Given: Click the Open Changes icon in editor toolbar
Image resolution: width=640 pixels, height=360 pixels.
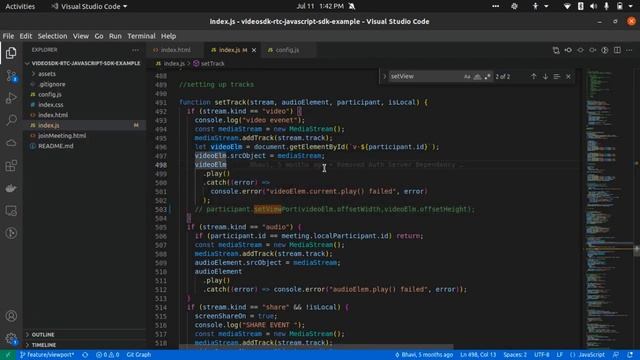Looking at the screenshot, I should tap(556, 50).
